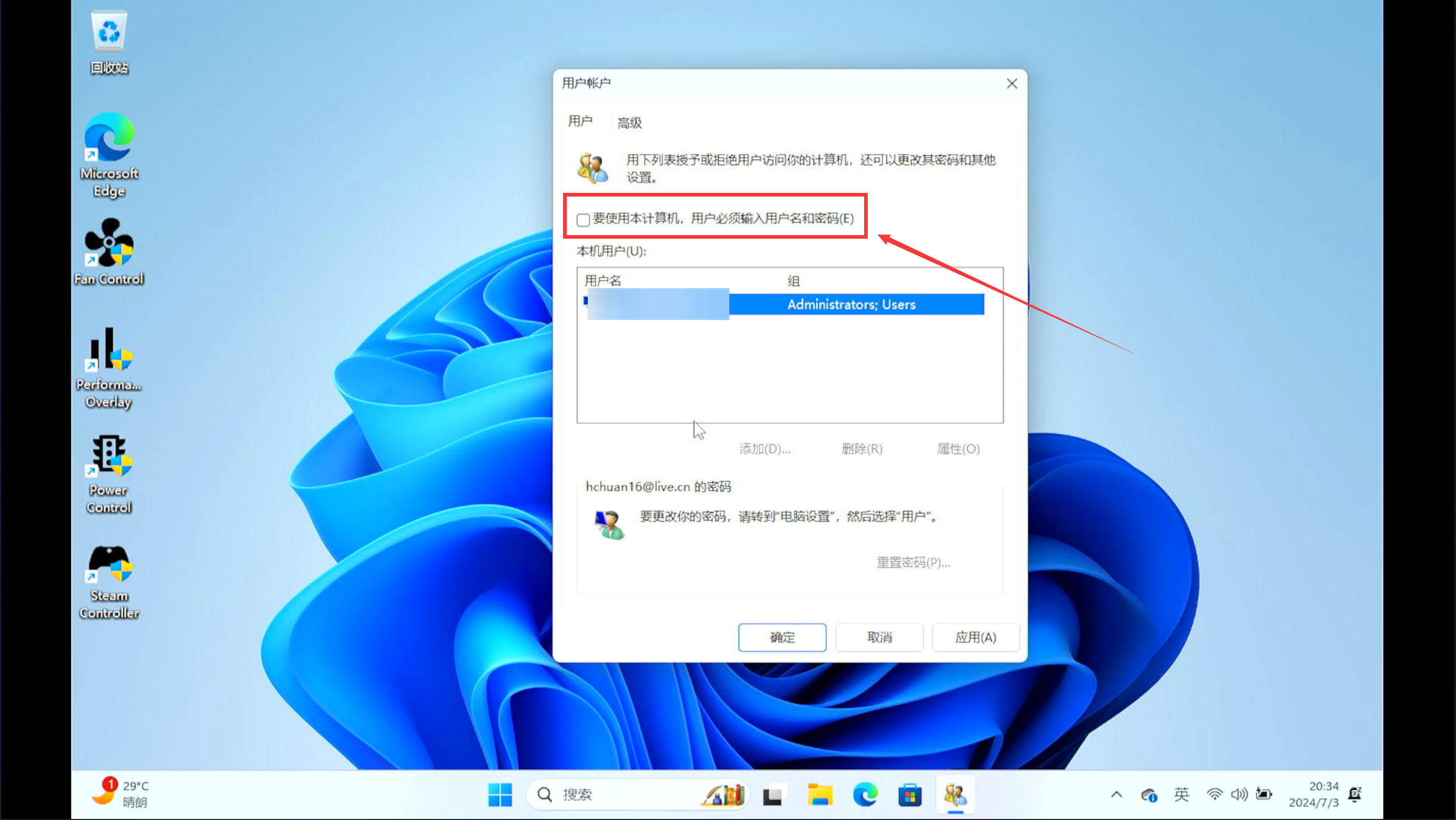Click the 应用(A) button
1456x820 pixels.
pyautogui.click(x=975, y=637)
